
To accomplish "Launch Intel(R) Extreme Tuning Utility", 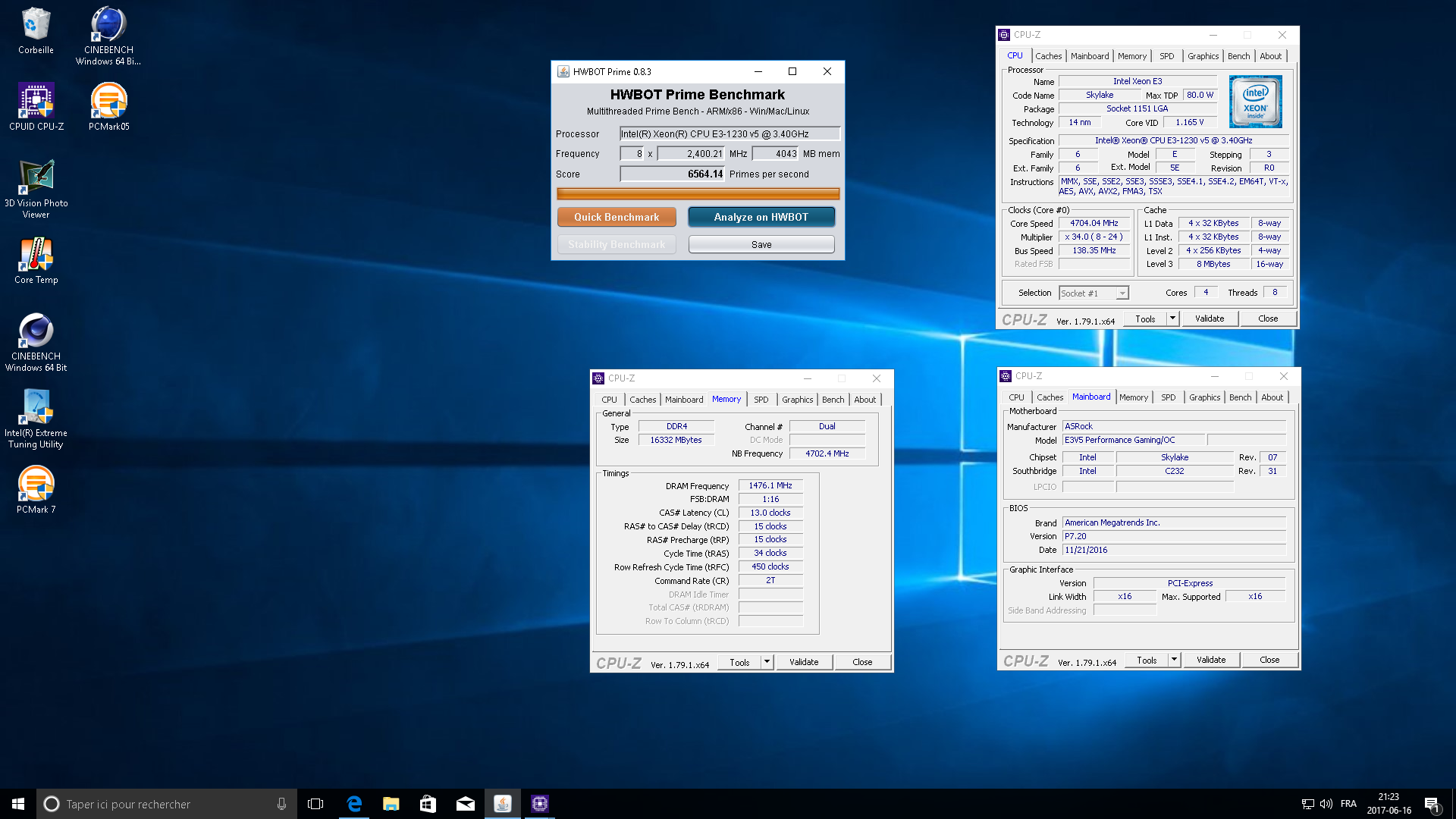I will click(x=36, y=419).
